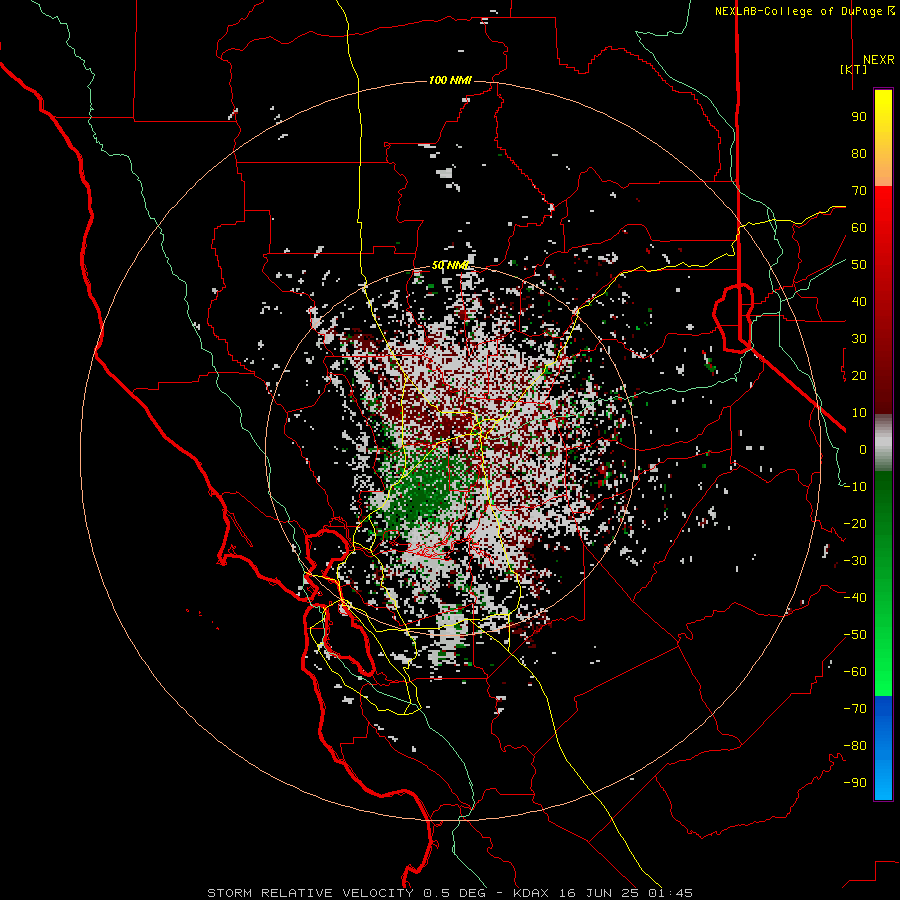900x900 pixels.
Task: Click the [KT] units label
Action: (x=853, y=69)
